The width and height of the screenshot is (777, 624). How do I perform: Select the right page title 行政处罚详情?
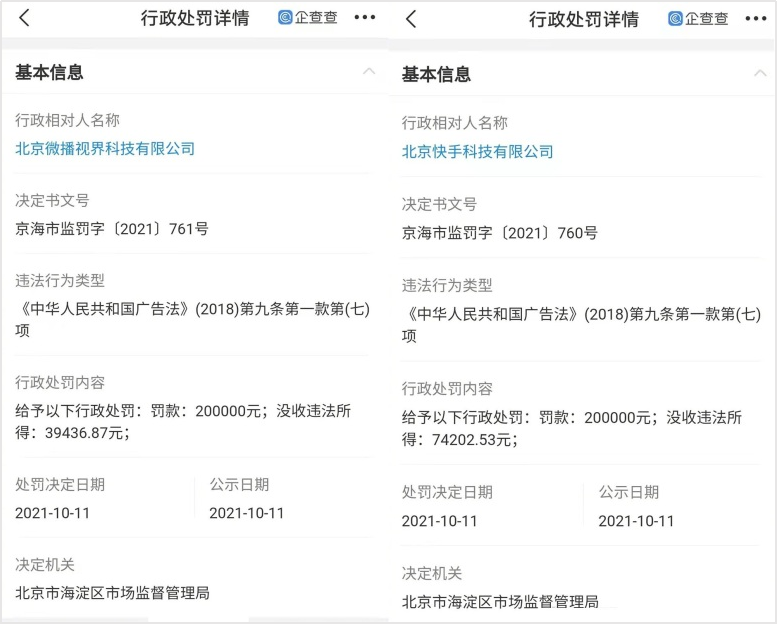tap(584, 19)
